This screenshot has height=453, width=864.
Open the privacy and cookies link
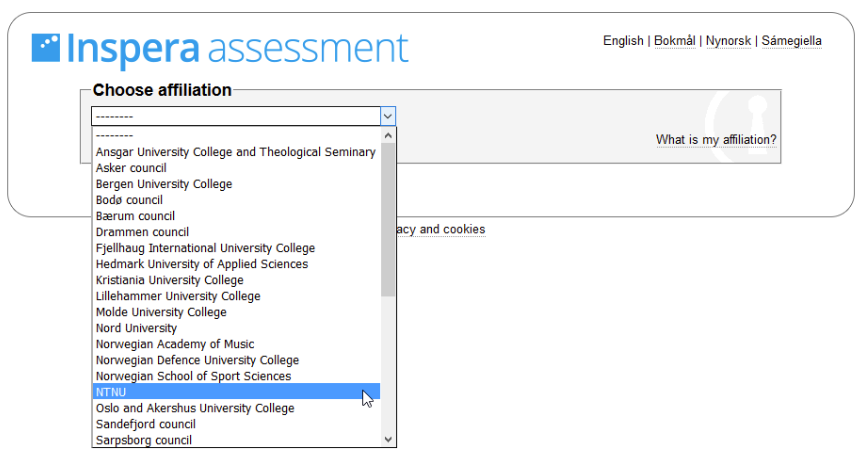click(441, 229)
